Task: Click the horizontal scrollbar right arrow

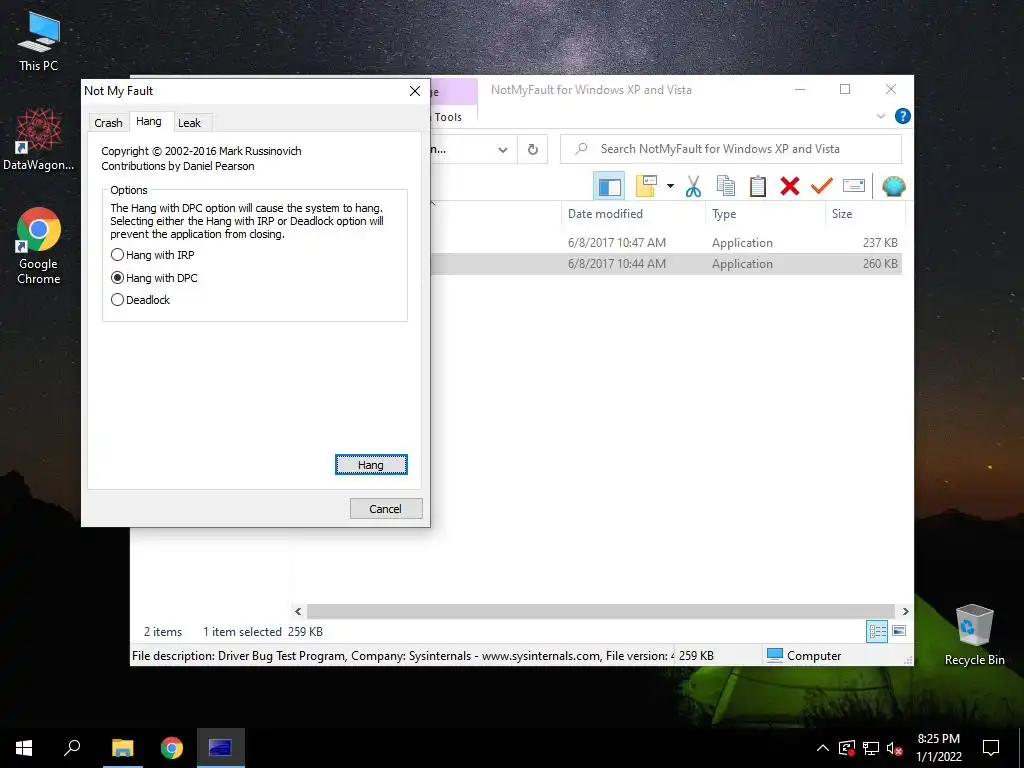Action: (905, 611)
